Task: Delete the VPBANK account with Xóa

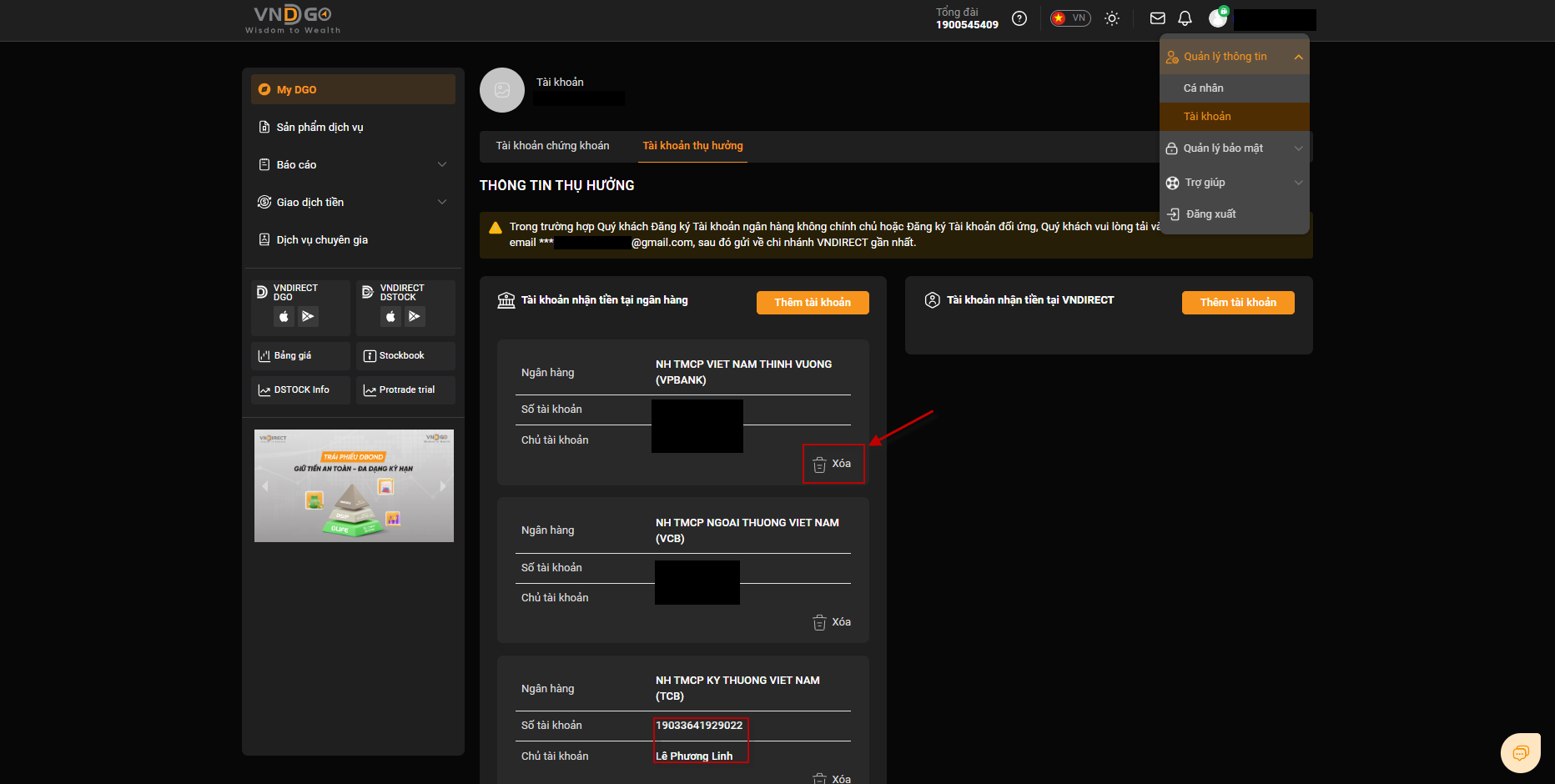Action: click(833, 464)
